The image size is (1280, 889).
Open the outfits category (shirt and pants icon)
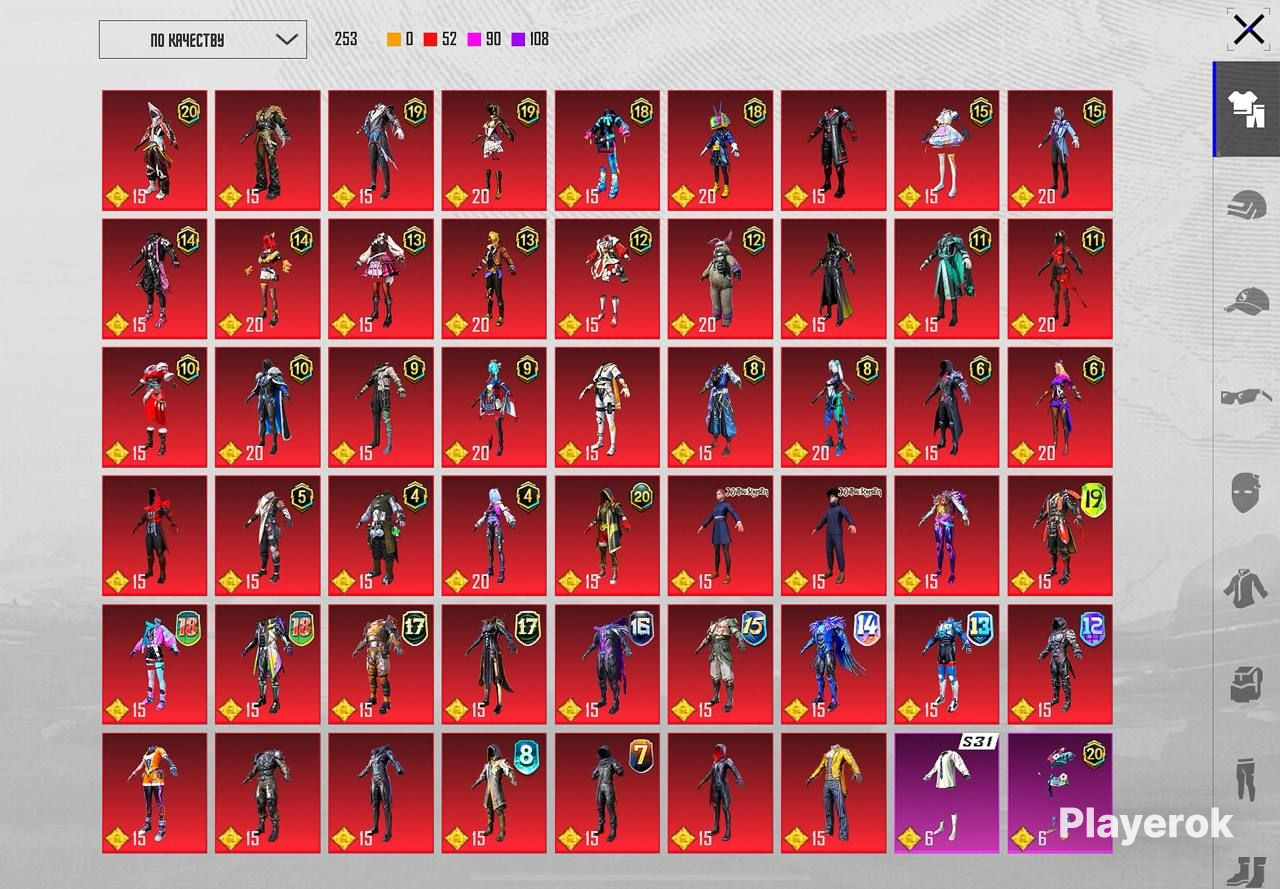tap(1247, 109)
